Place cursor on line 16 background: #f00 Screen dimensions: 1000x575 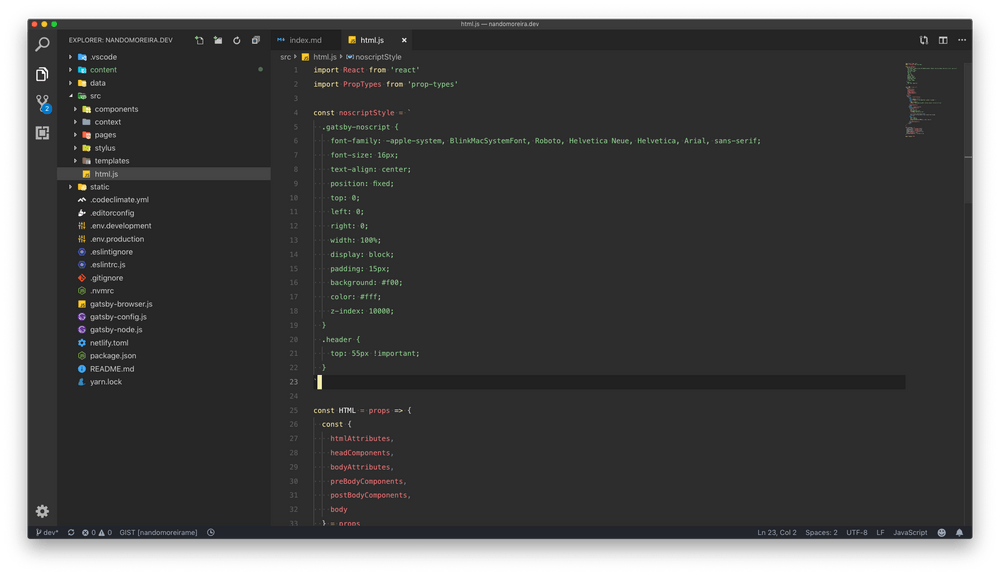tap(366, 282)
